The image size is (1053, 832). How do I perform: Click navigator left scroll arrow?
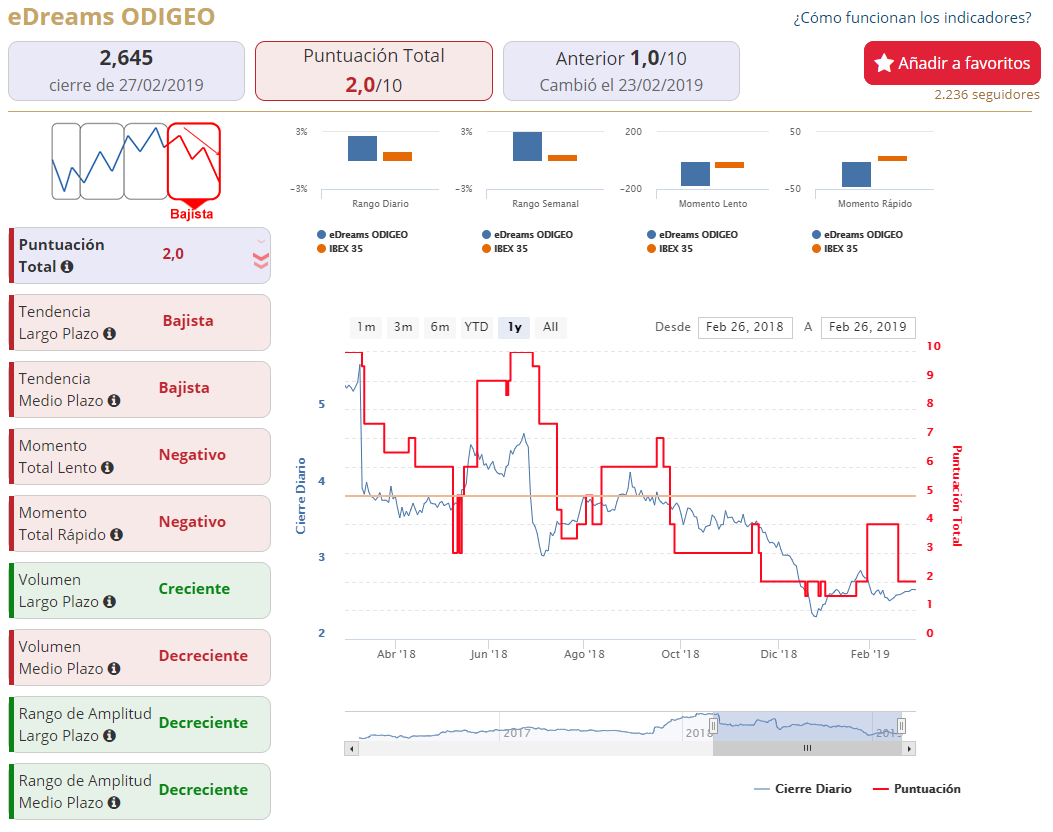coord(351,749)
